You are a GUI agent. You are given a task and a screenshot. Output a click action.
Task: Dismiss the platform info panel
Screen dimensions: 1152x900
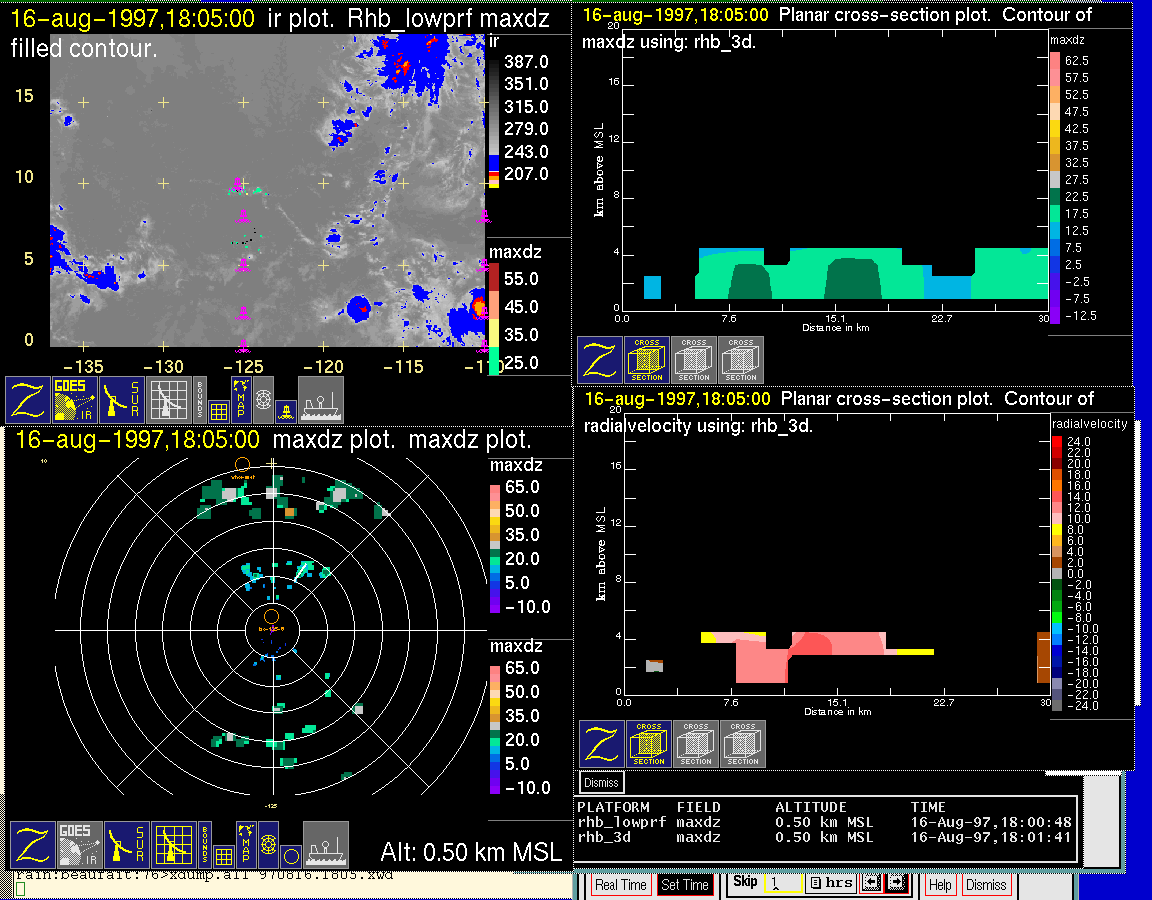[x=601, y=782]
